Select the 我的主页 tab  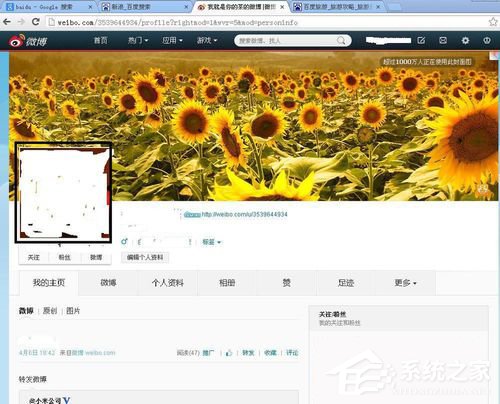[49, 283]
